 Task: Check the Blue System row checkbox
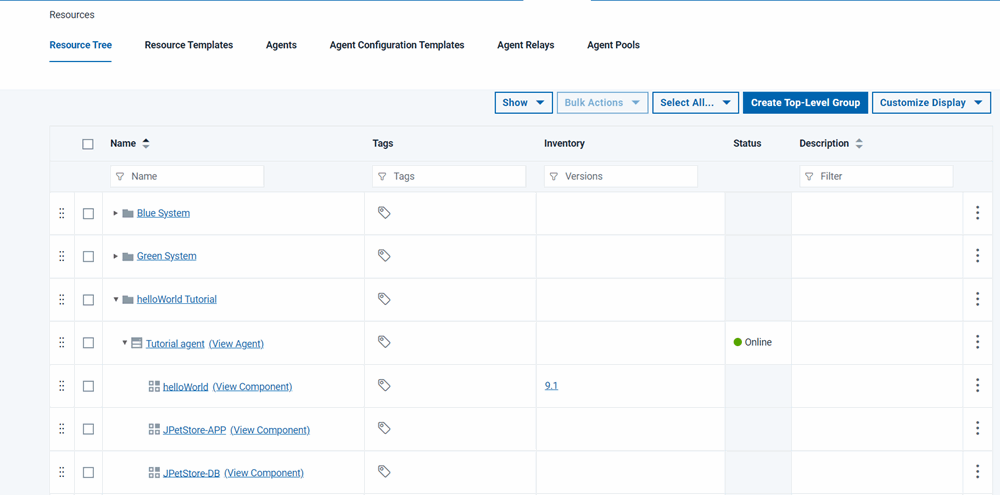coord(88,213)
